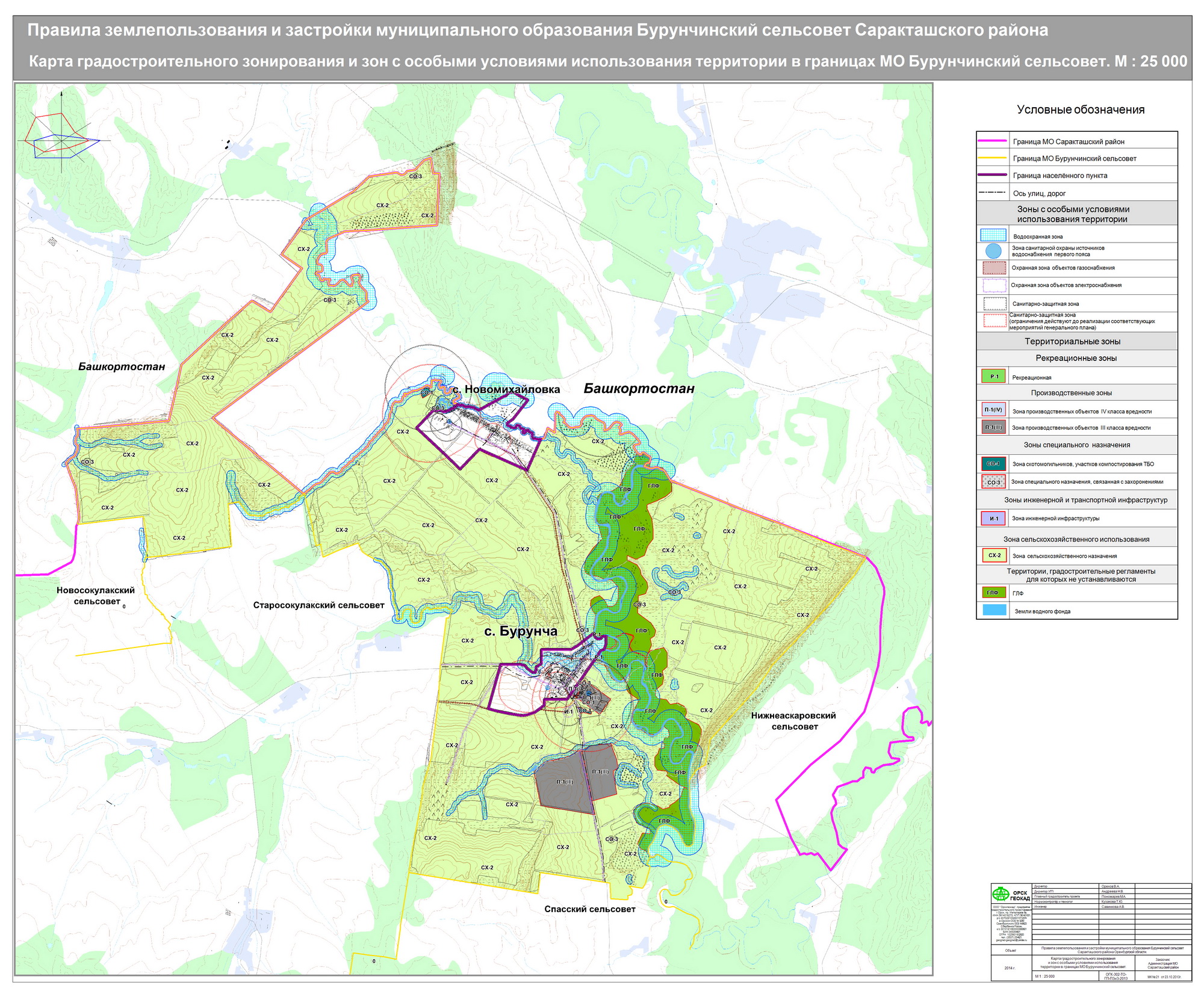Click the blue sanitary protection circle legend symbol
The width and height of the screenshot is (1204, 991).
[x=994, y=251]
